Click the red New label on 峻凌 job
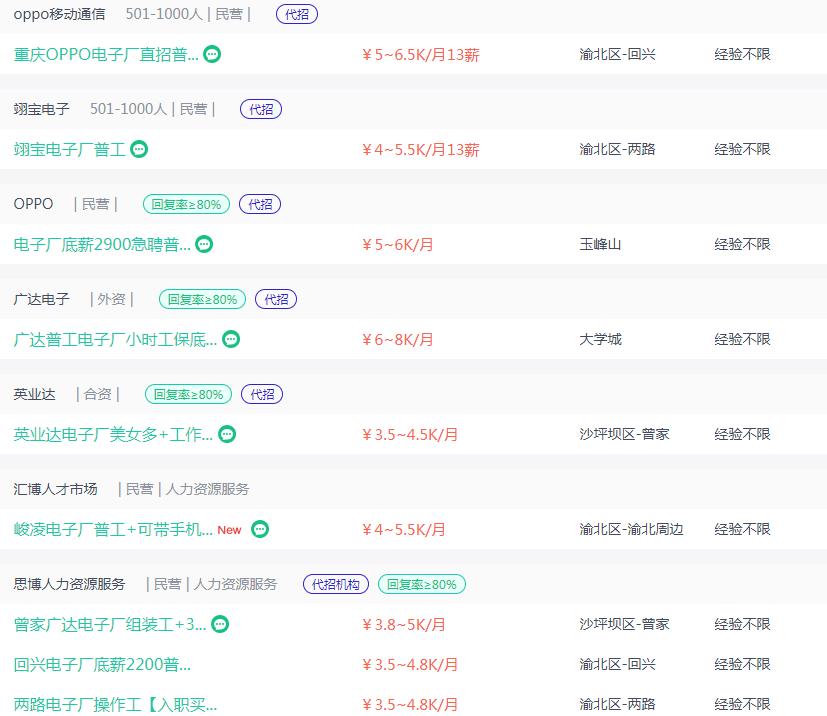This screenshot has height=716, width=827. pyautogui.click(x=230, y=530)
